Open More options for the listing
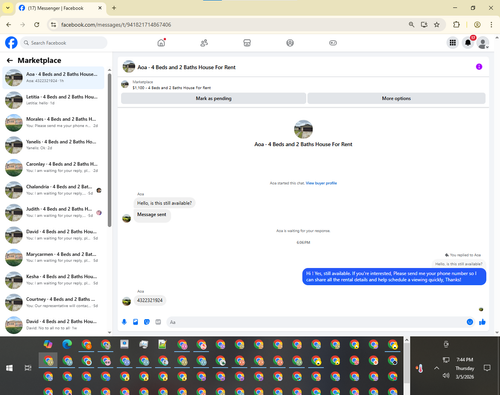Viewport: 500px width, 395px height. [396, 98]
